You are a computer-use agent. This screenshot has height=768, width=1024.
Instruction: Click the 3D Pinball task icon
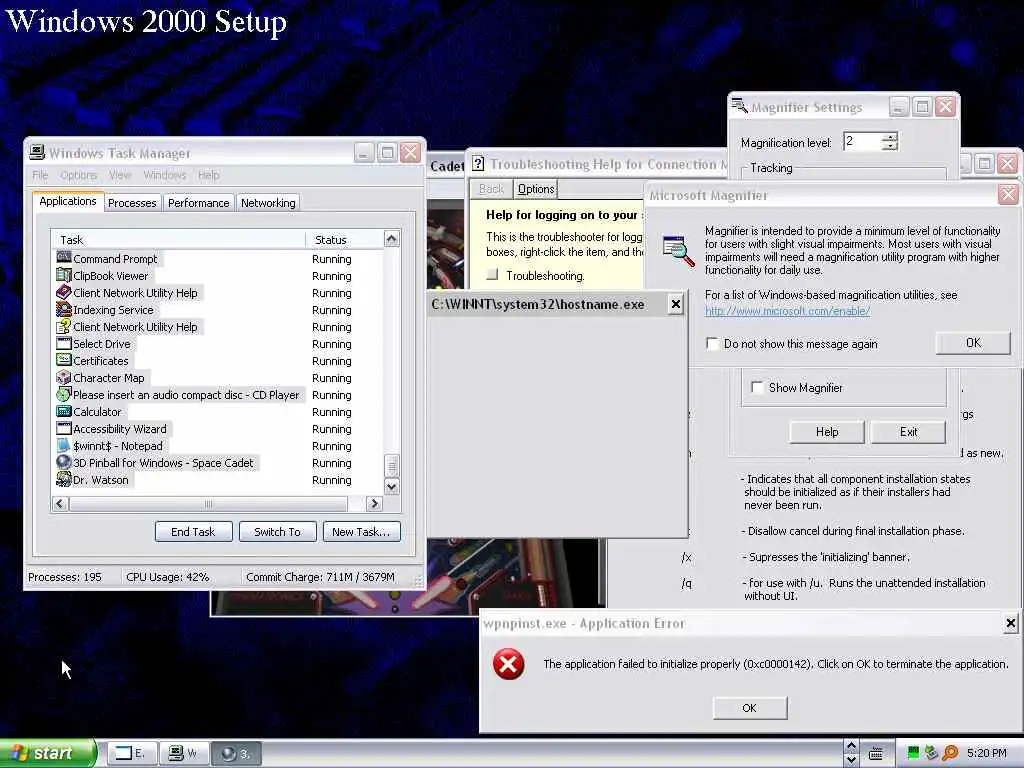tap(63, 462)
